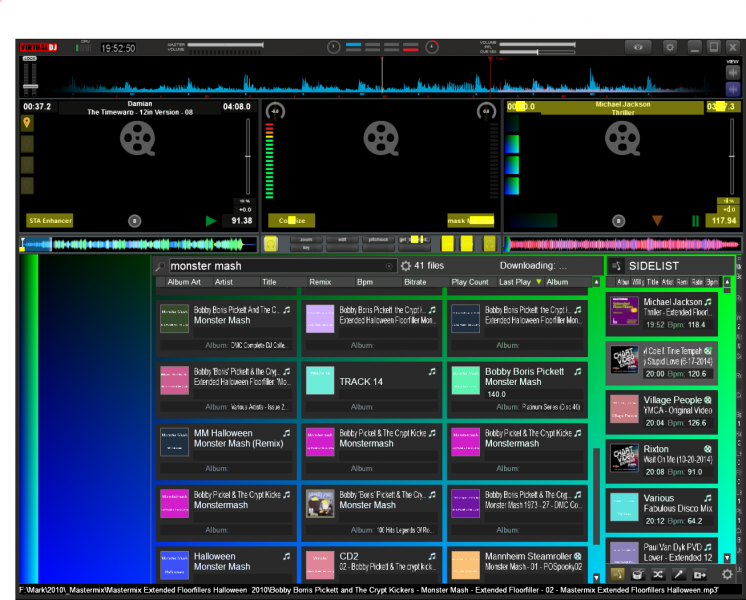Viewport: 746px width, 600px height.
Task: Open search options gear next to 41 files
Action: click(406, 266)
